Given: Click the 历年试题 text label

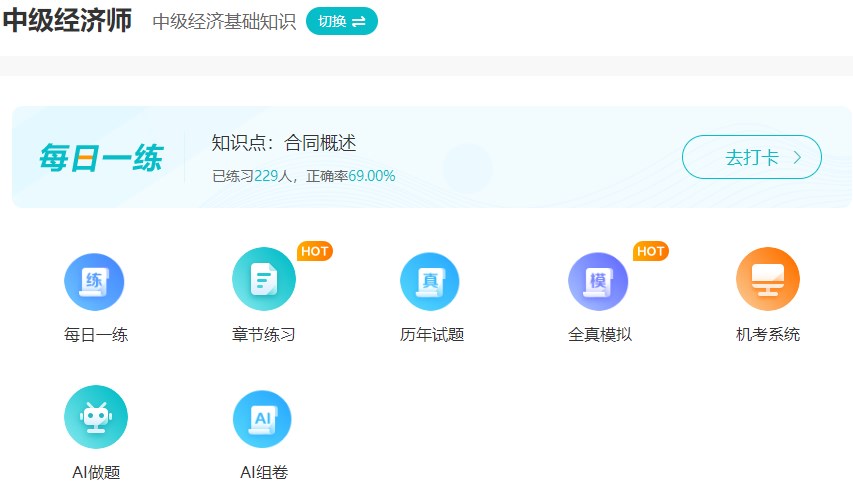Looking at the screenshot, I should 432,335.
